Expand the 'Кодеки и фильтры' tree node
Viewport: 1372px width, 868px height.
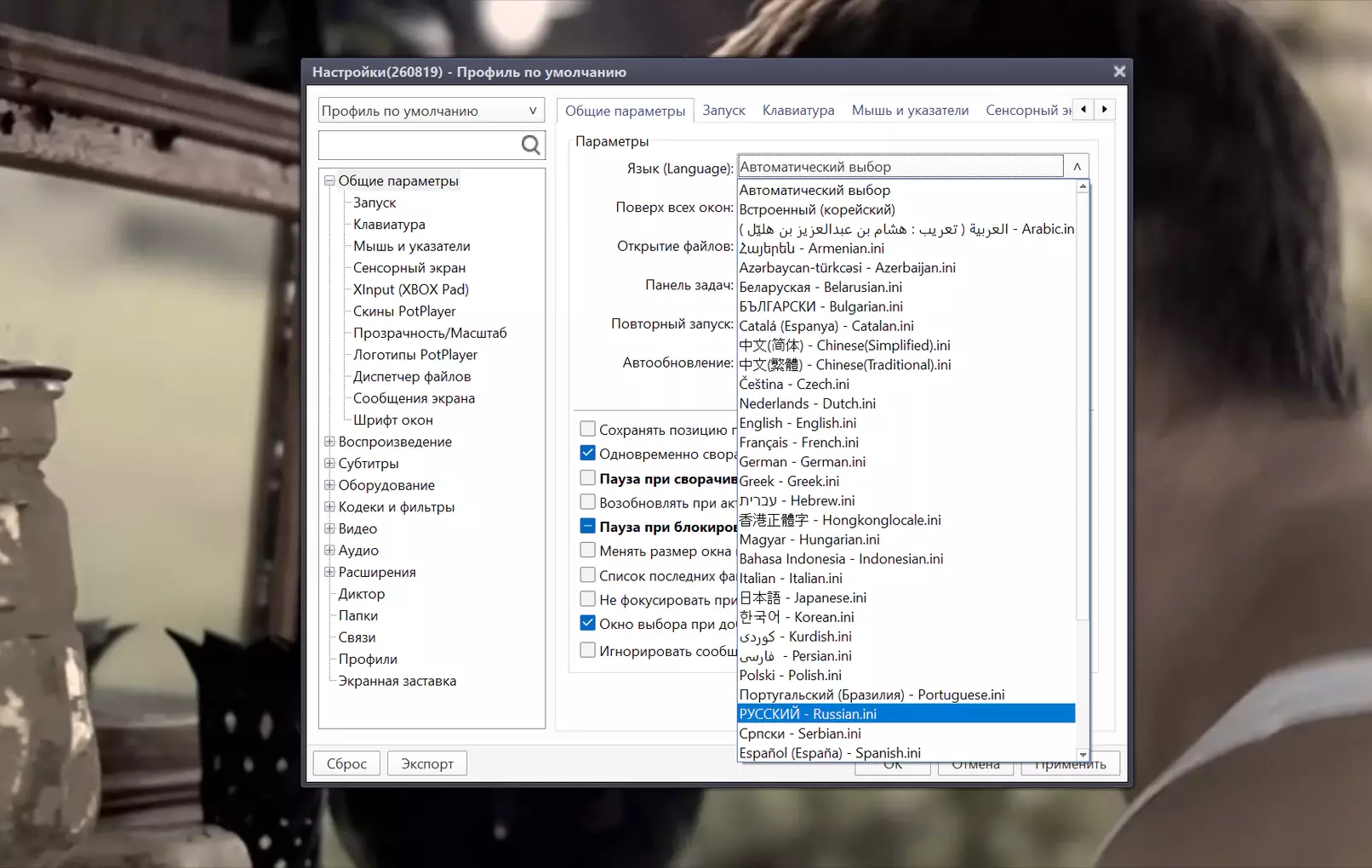[x=329, y=506]
